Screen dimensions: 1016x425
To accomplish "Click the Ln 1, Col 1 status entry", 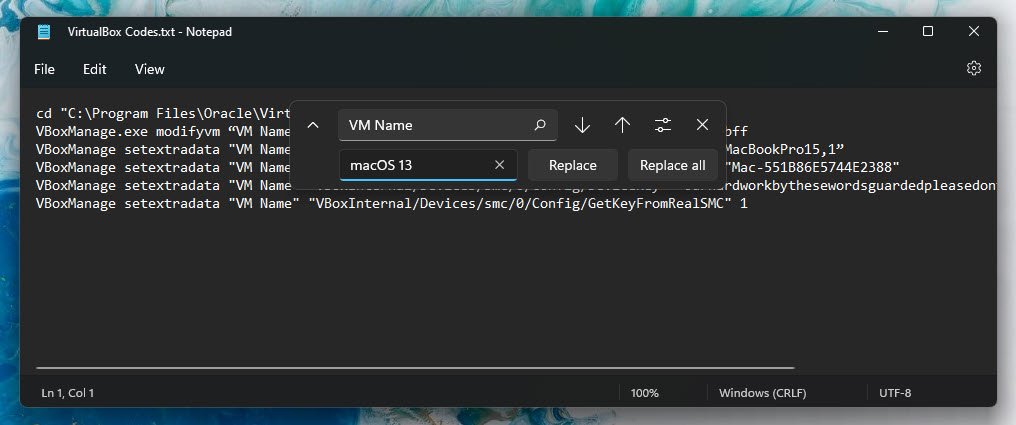I will tap(67, 393).
